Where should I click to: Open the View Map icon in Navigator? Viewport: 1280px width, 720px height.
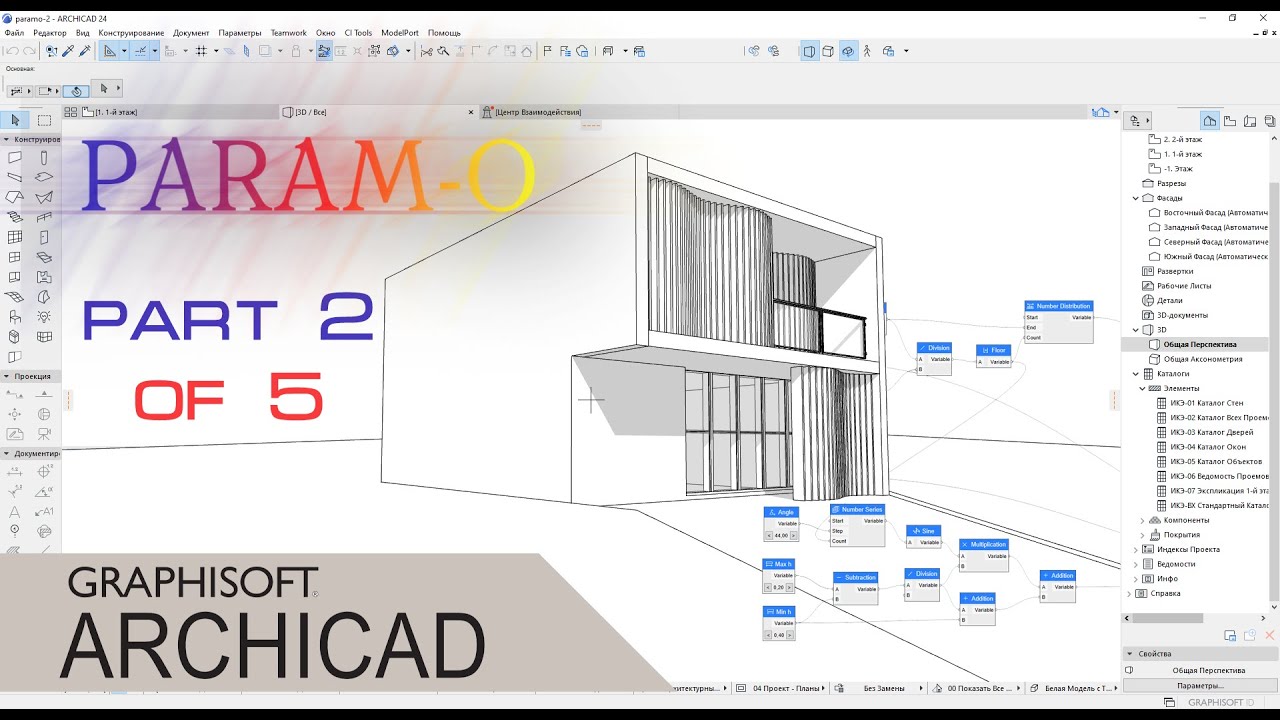point(1230,121)
